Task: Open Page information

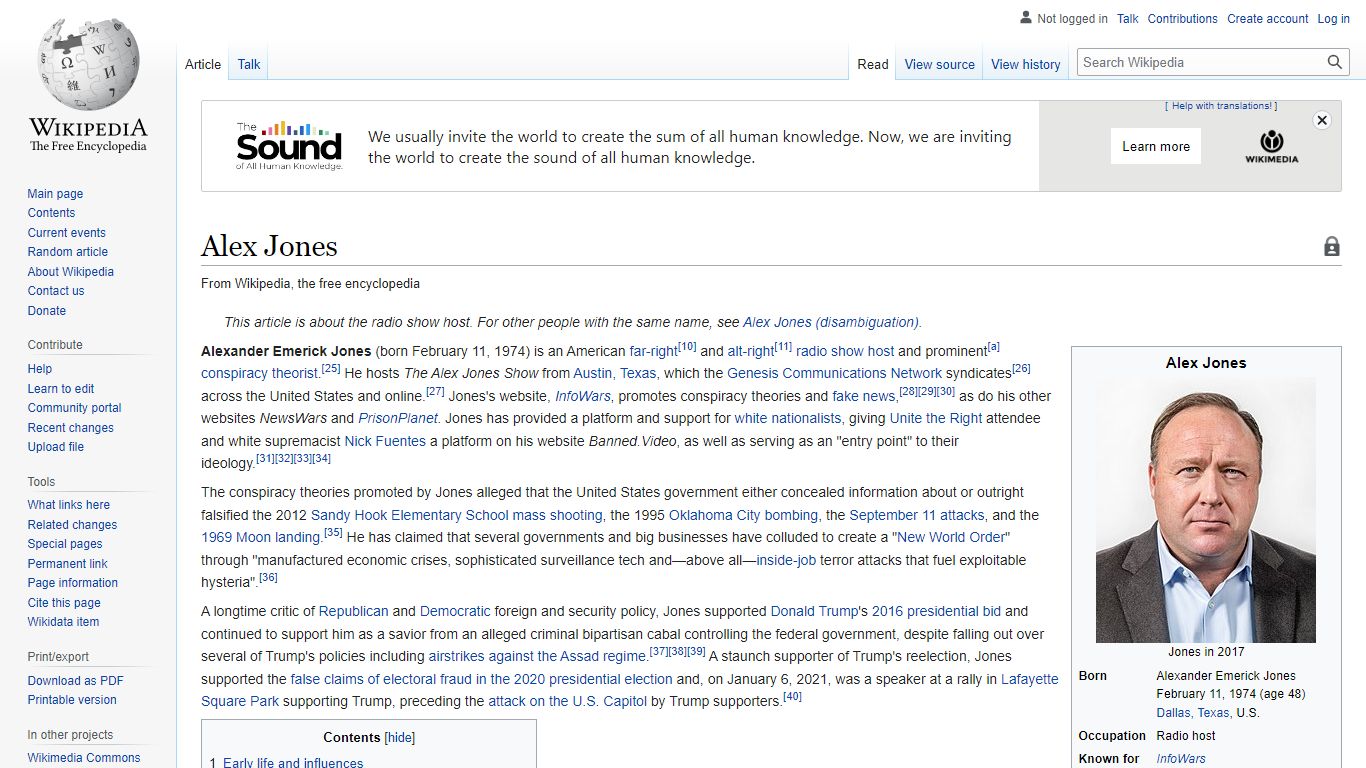Action: pyautogui.click(x=72, y=583)
